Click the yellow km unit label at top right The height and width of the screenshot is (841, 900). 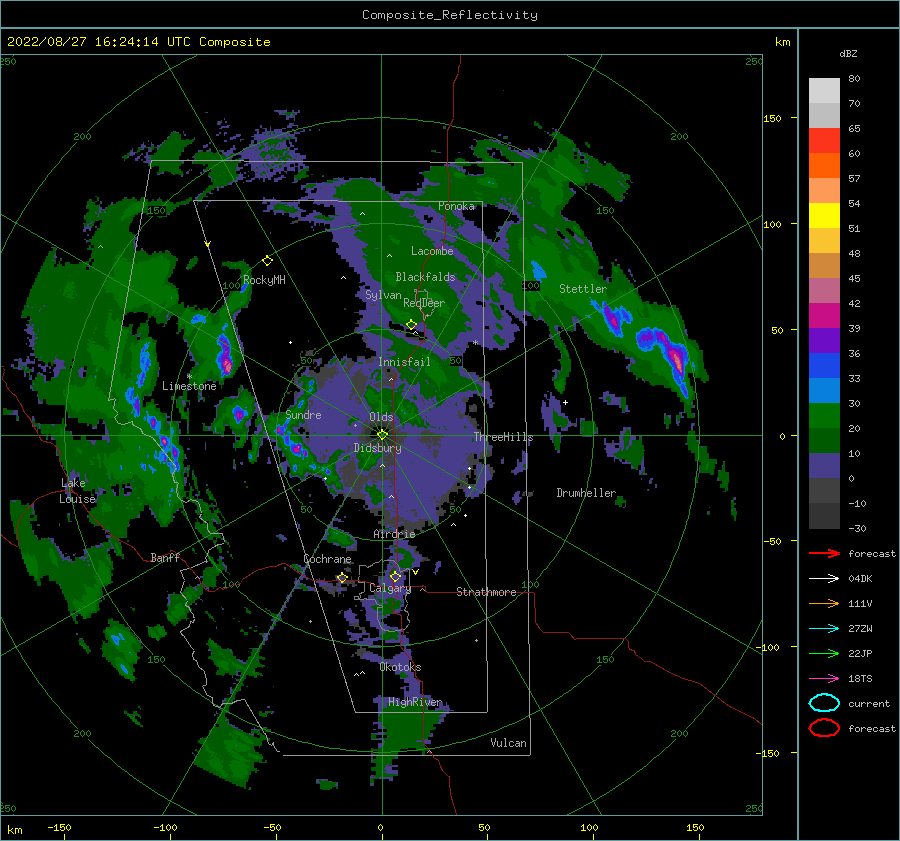click(782, 42)
